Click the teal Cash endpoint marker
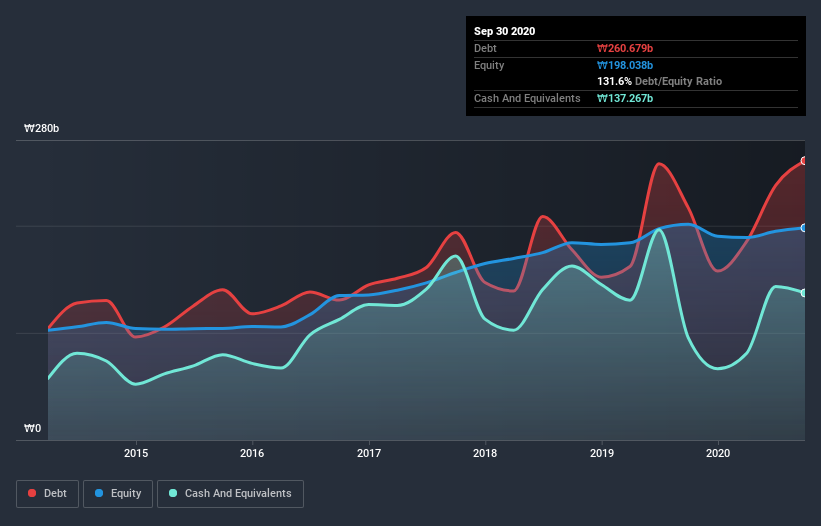Screen dimensions: 821x526 pos(804,293)
